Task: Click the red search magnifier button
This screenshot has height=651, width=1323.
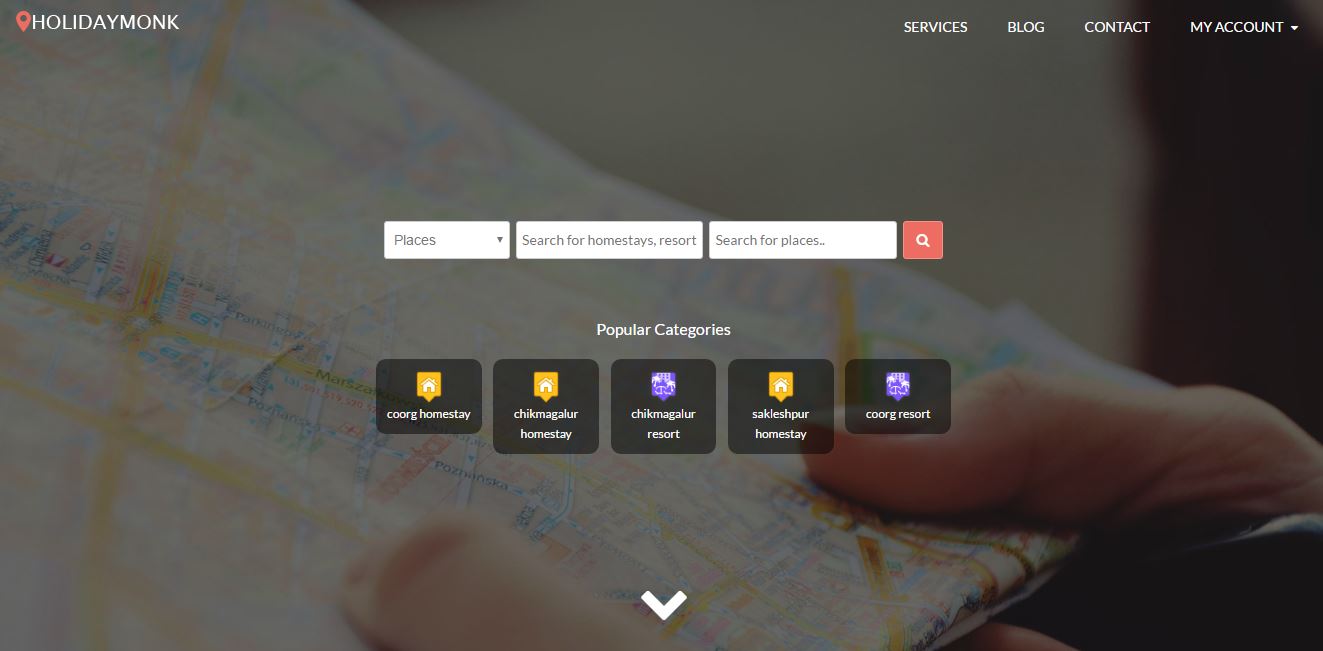Action: pos(922,240)
